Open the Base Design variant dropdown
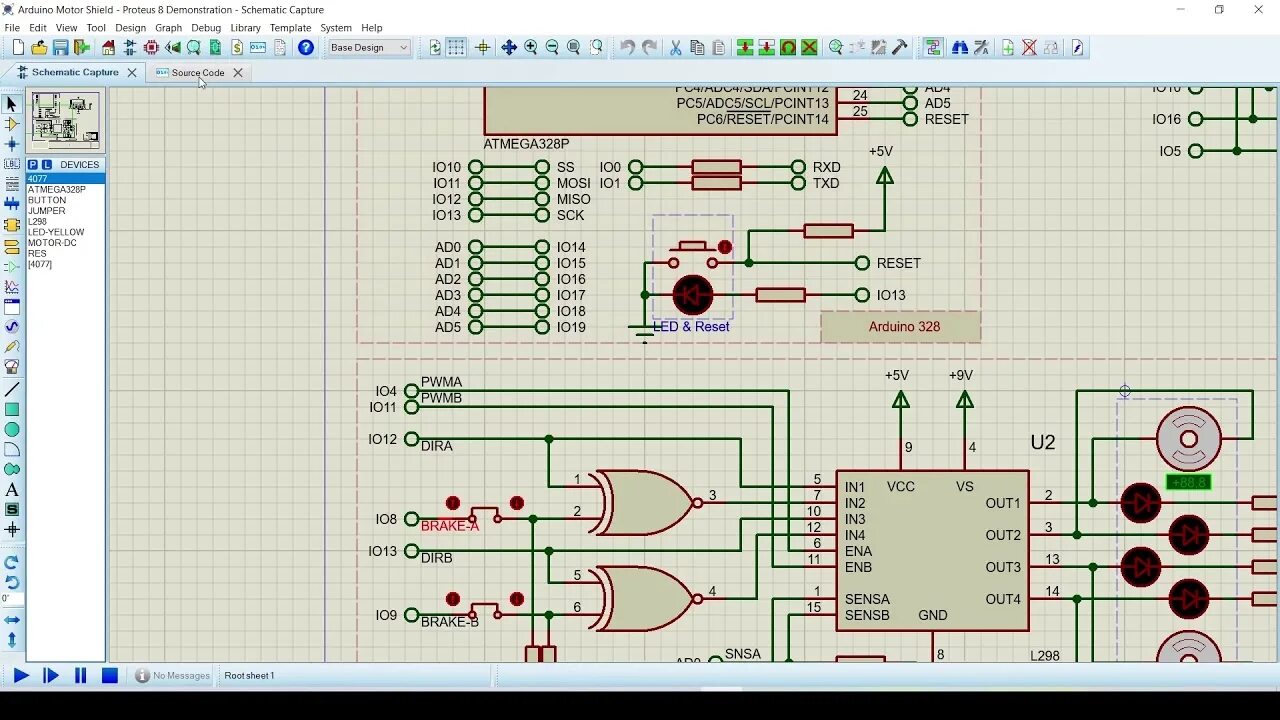The width and height of the screenshot is (1280, 720). click(369, 48)
